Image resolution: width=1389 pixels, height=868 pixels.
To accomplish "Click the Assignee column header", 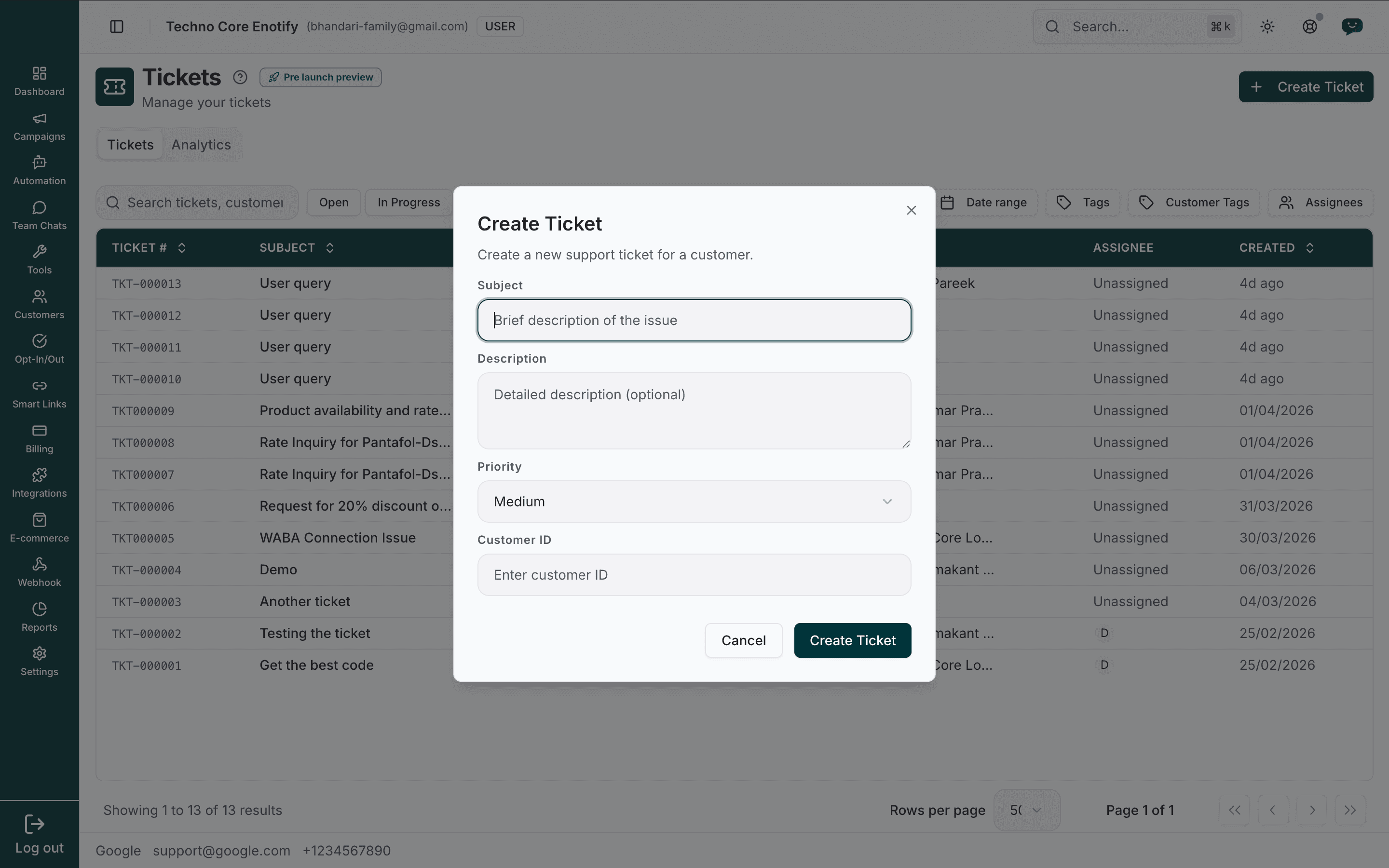I will (x=1123, y=247).
